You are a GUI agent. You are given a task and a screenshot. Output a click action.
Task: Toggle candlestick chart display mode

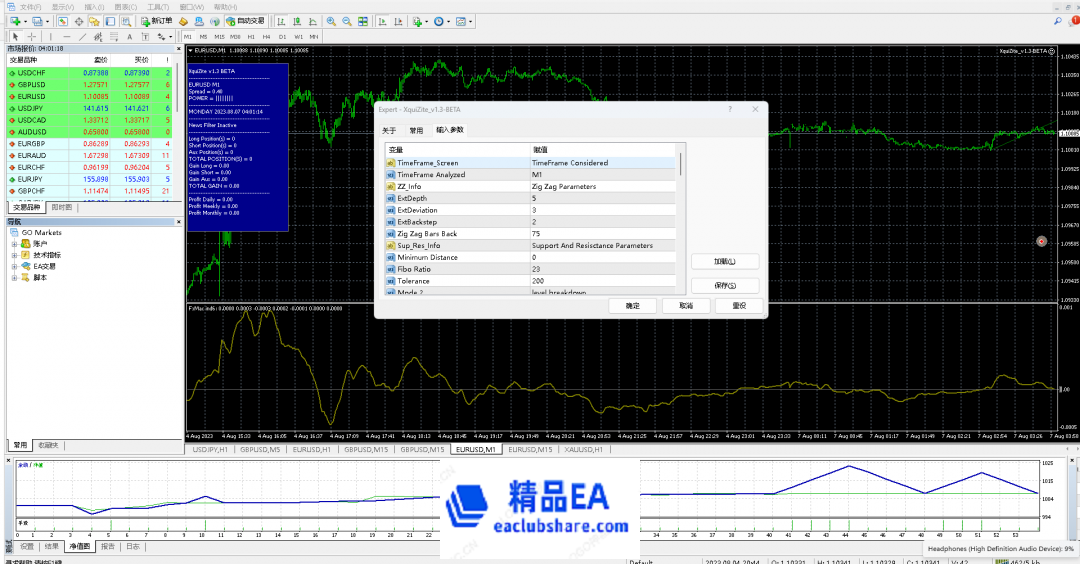tap(296, 21)
